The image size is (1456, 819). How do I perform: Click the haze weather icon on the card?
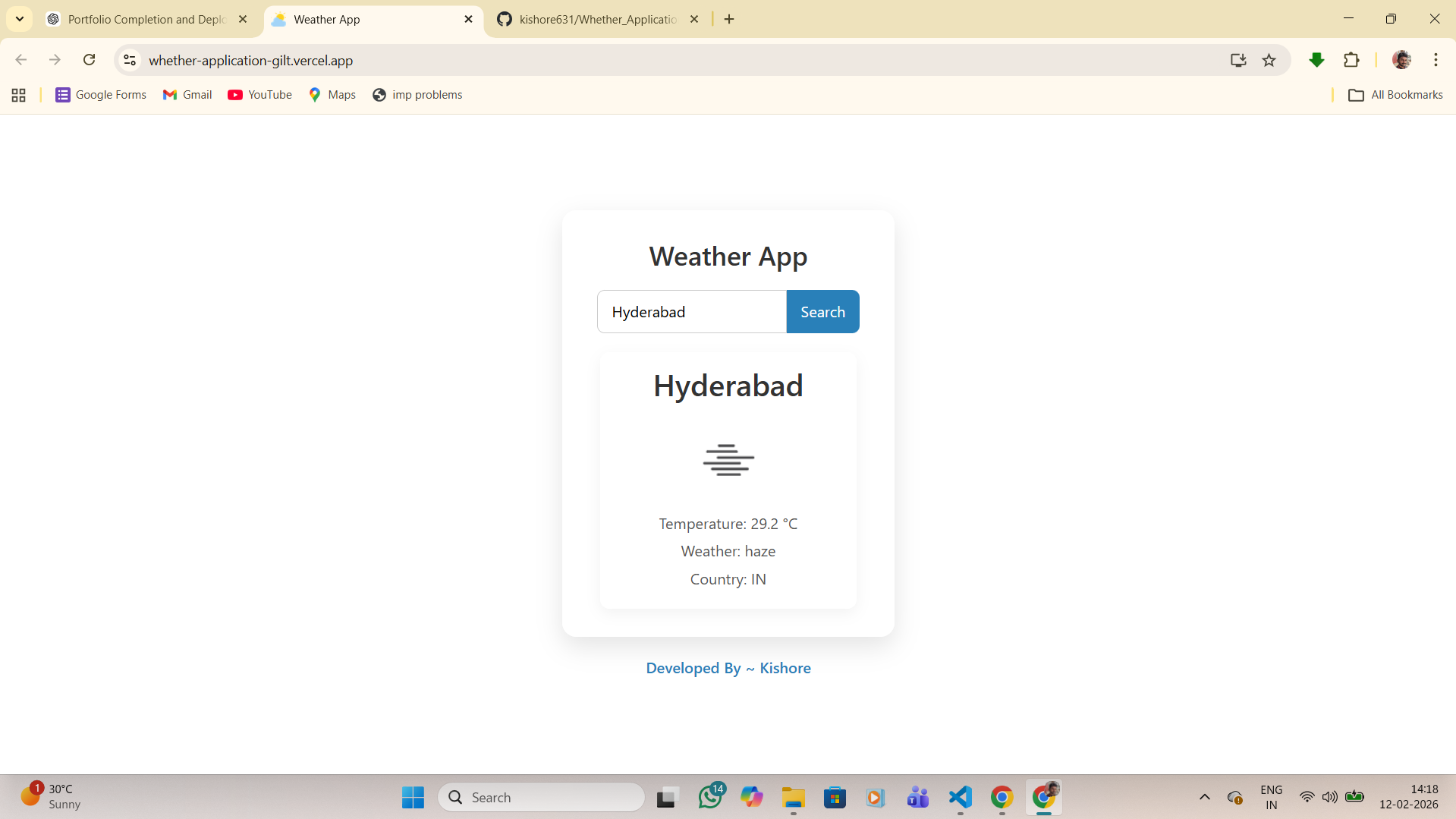(728, 459)
